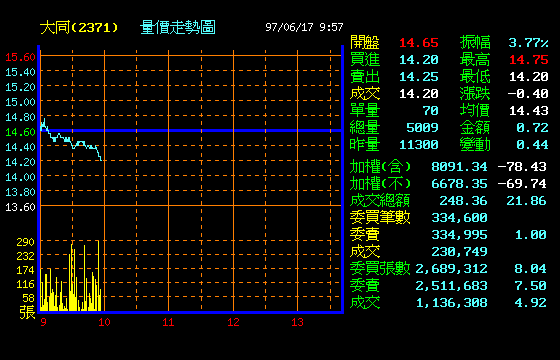Screen dimensions: 560x360
Task: Click the value 7.50
Action: pyautogui.click(x=530, y=286)
